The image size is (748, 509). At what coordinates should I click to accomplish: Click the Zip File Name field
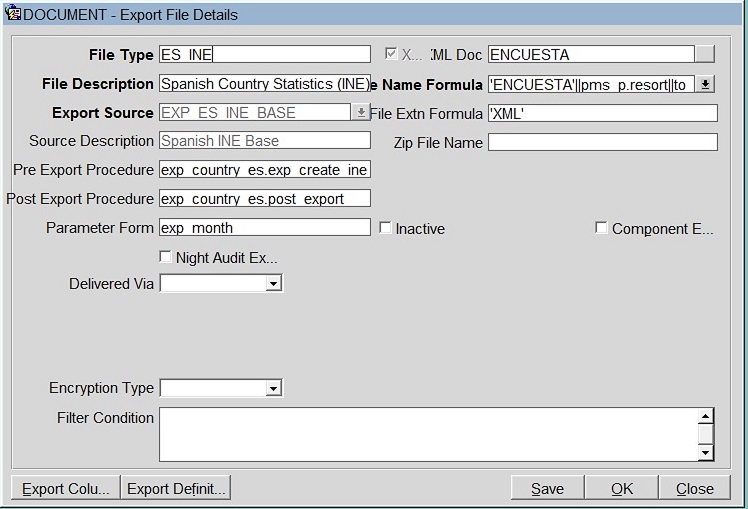[x=602, y=142]
